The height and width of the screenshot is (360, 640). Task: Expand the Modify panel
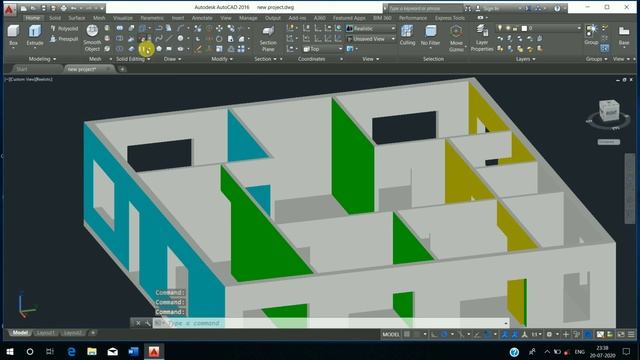coord(222,59)
